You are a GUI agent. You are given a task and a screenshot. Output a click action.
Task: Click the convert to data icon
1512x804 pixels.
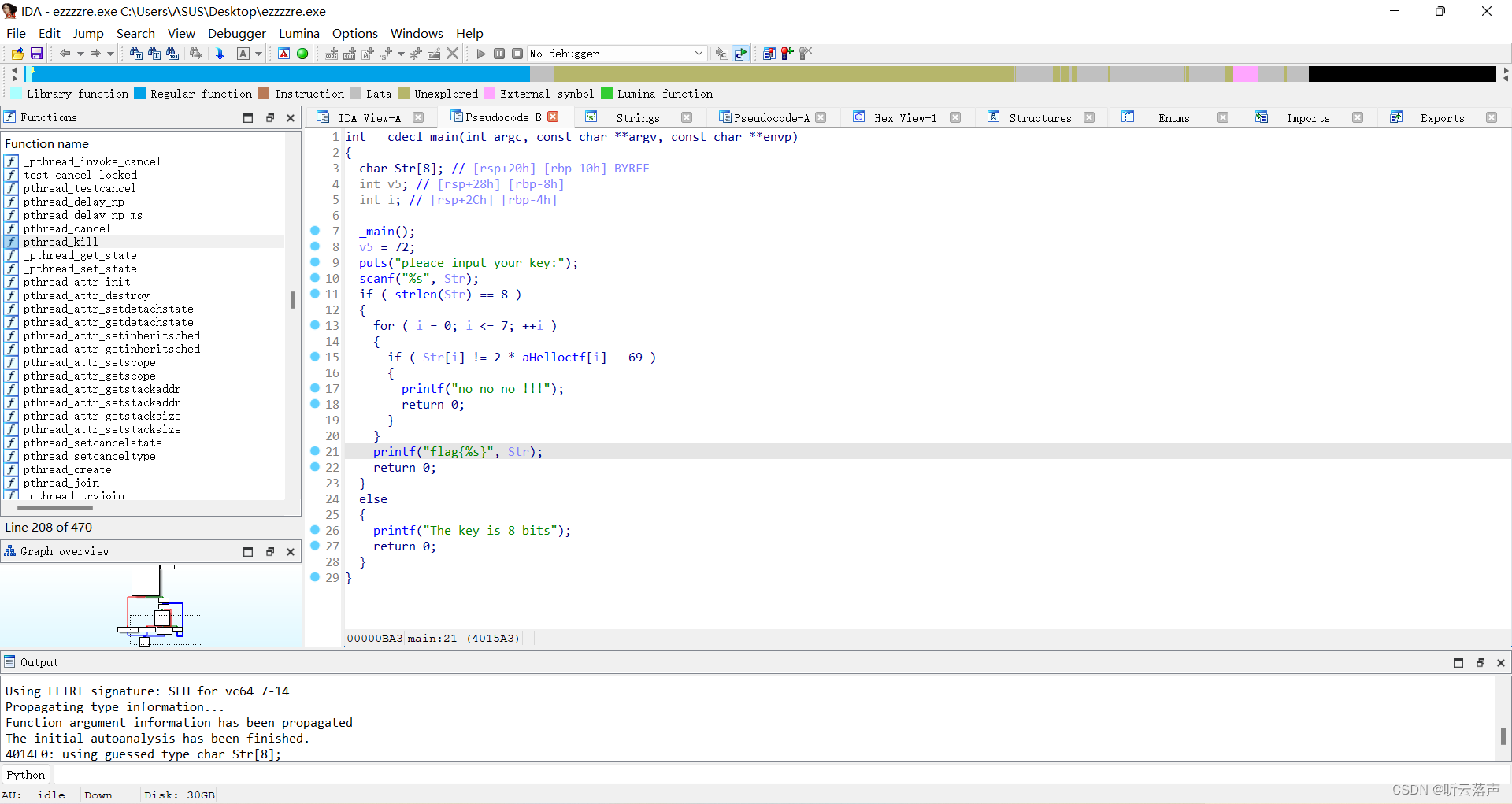point(350,54)
